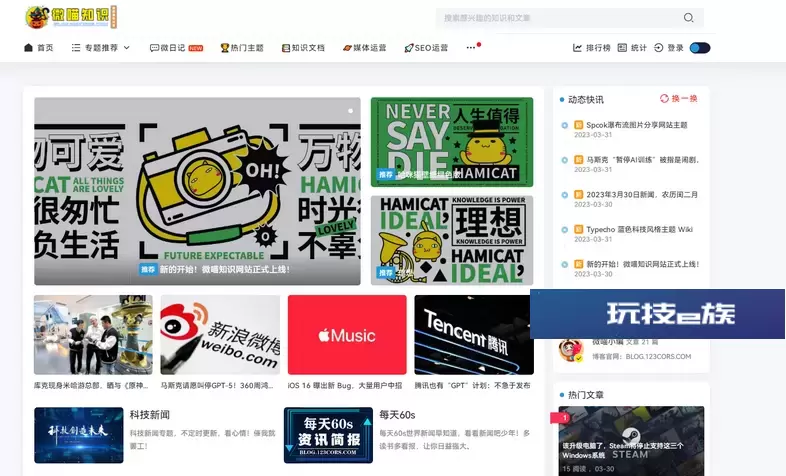Click the list icon beside 专题推荐
The image size is (786, 476).
coord(76,48)
